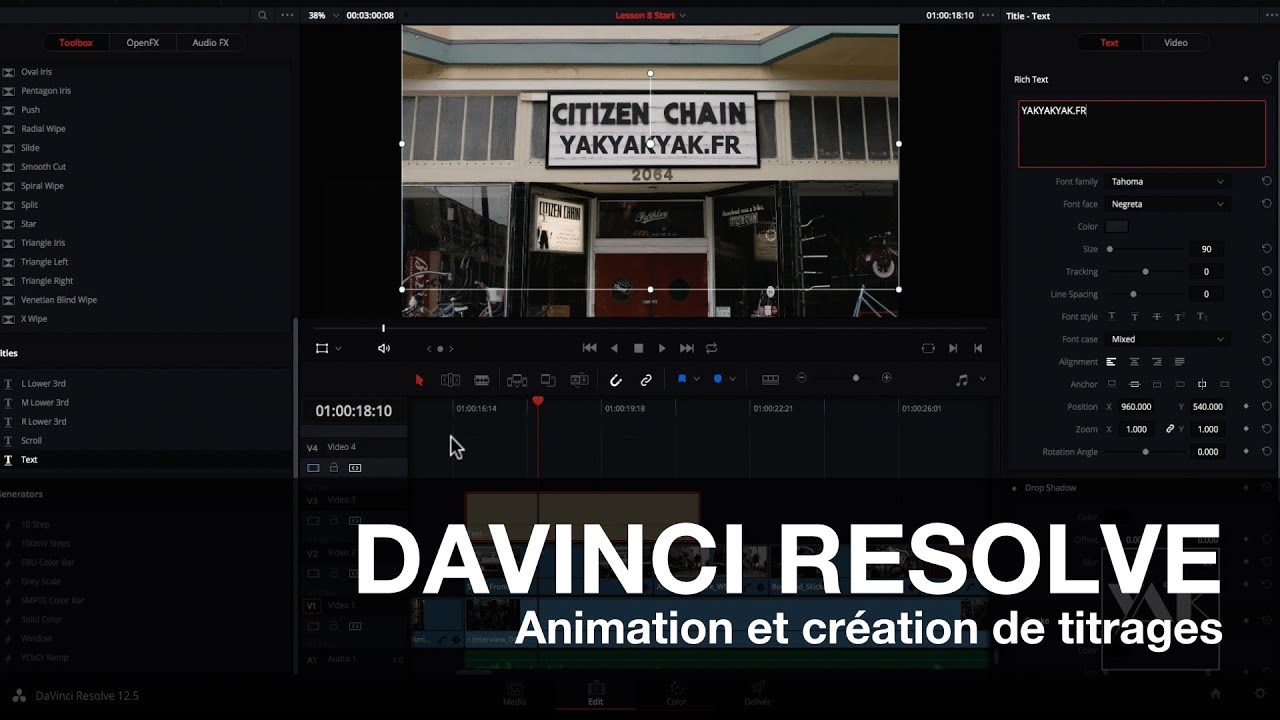
Task: Switch to the OpenFX tab
Action: pyautogui.click(x=142, y=43)
